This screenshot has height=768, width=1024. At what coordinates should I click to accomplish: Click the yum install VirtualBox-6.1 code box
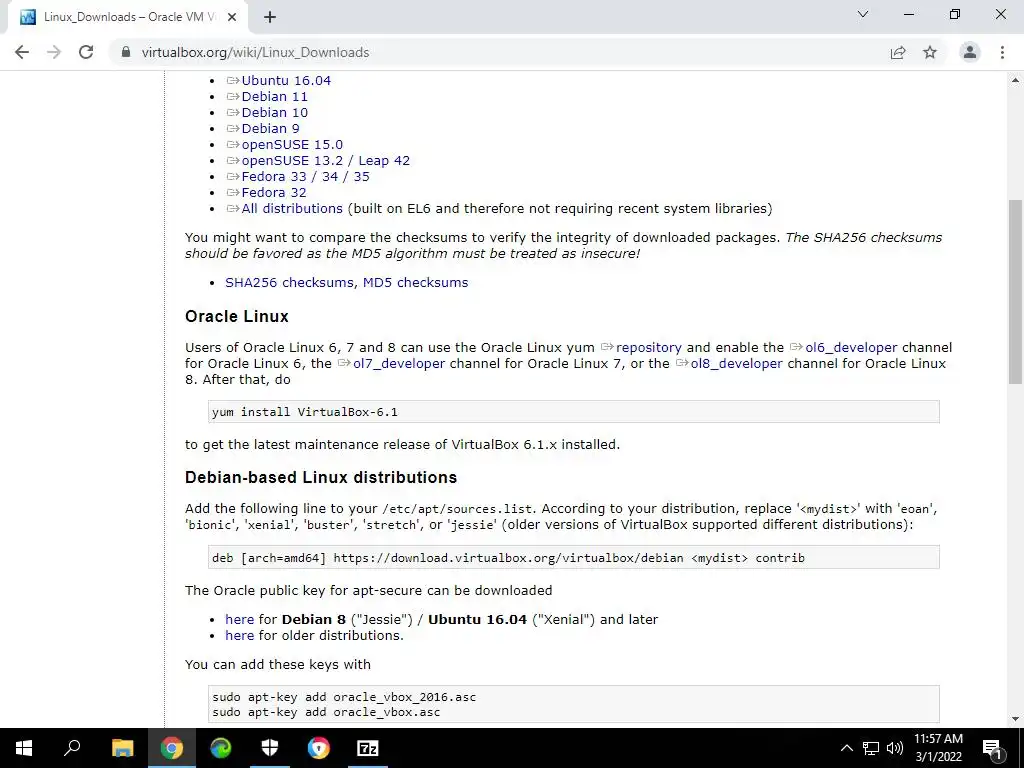(573, 412)
